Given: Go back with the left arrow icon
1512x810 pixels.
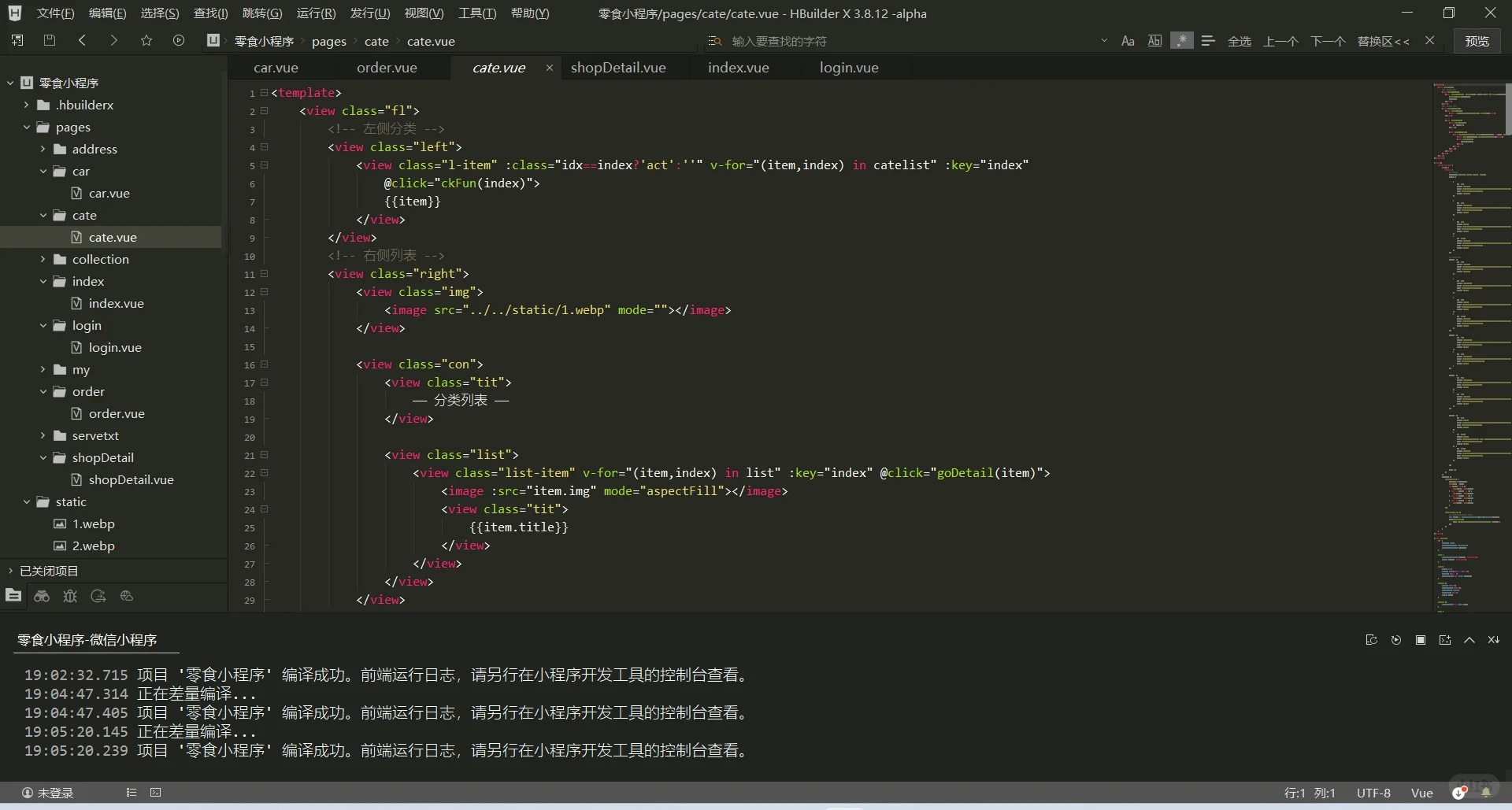Looking at the screenshot, I should point(82,40).
